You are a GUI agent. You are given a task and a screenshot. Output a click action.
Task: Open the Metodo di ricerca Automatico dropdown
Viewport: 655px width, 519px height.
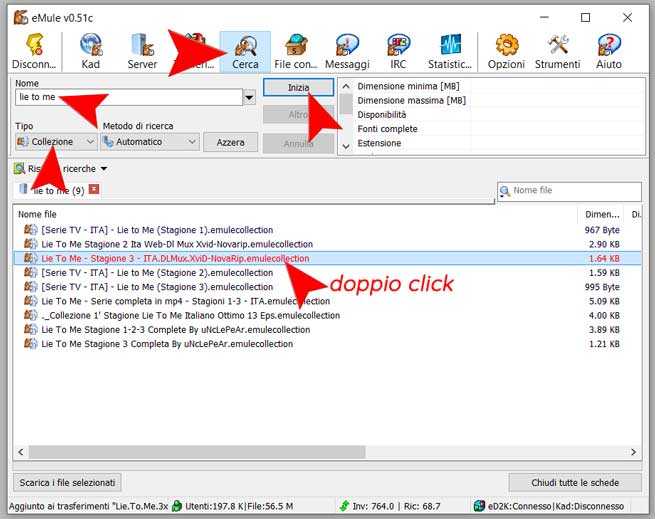click(150, 142)
